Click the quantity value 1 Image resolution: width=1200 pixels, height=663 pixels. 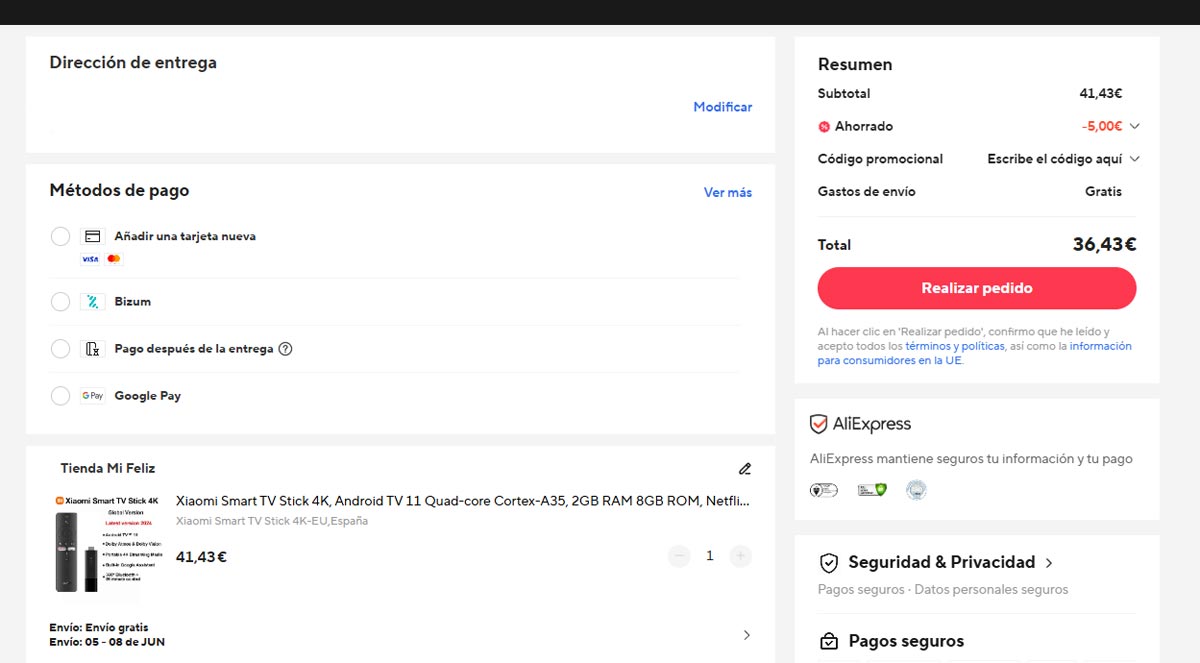710,556
